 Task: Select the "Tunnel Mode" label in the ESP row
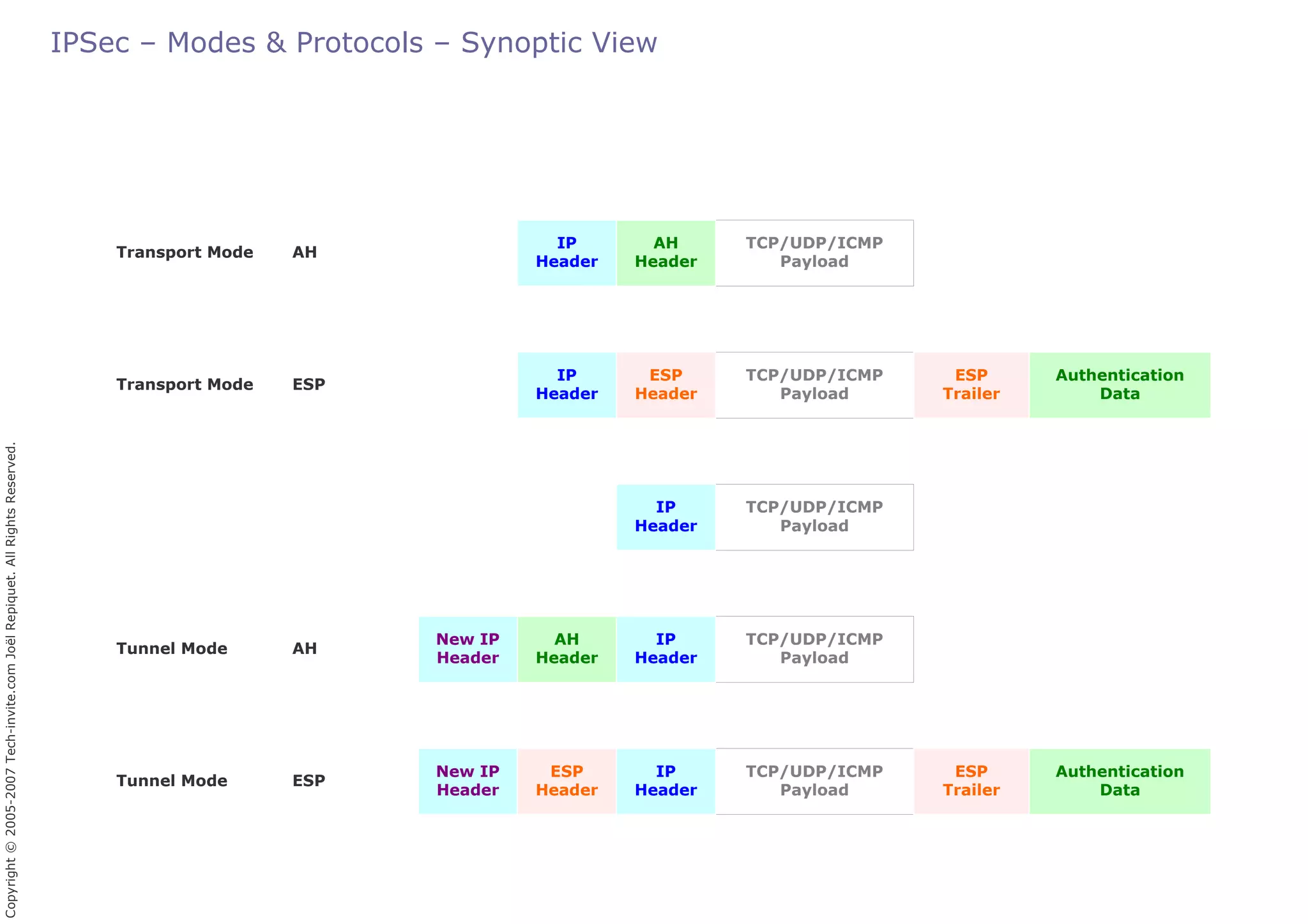pos(172,782)
